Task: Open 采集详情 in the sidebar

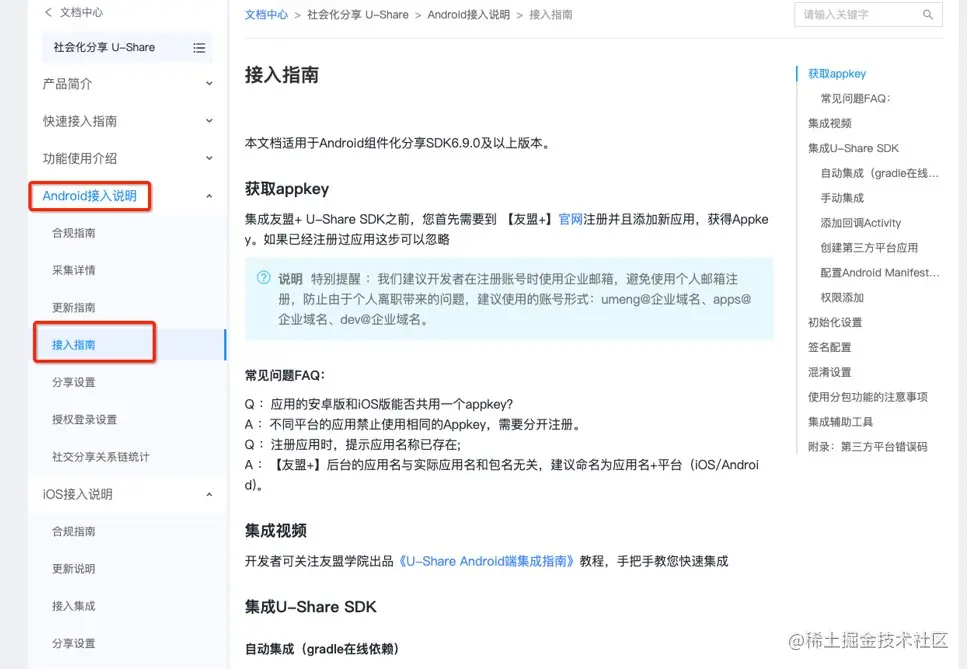Action: coord(73,270)
